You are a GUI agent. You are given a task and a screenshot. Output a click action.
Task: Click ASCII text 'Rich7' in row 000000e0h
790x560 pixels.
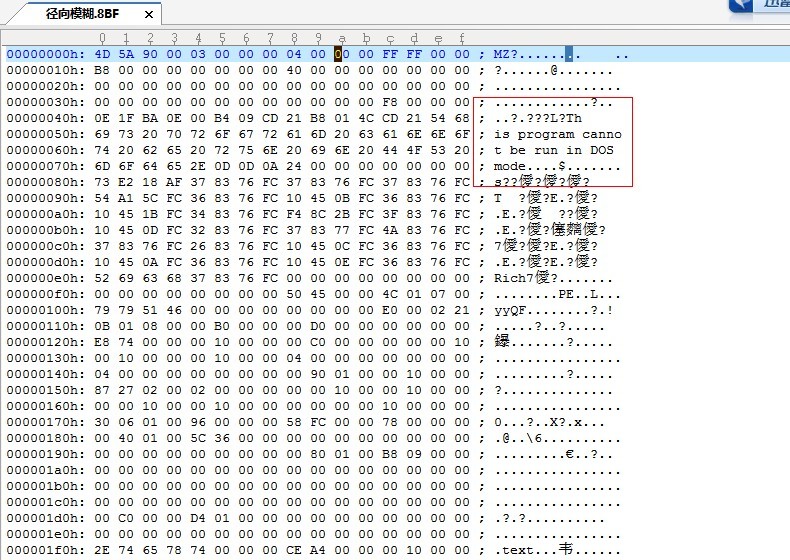pos(513,278)
